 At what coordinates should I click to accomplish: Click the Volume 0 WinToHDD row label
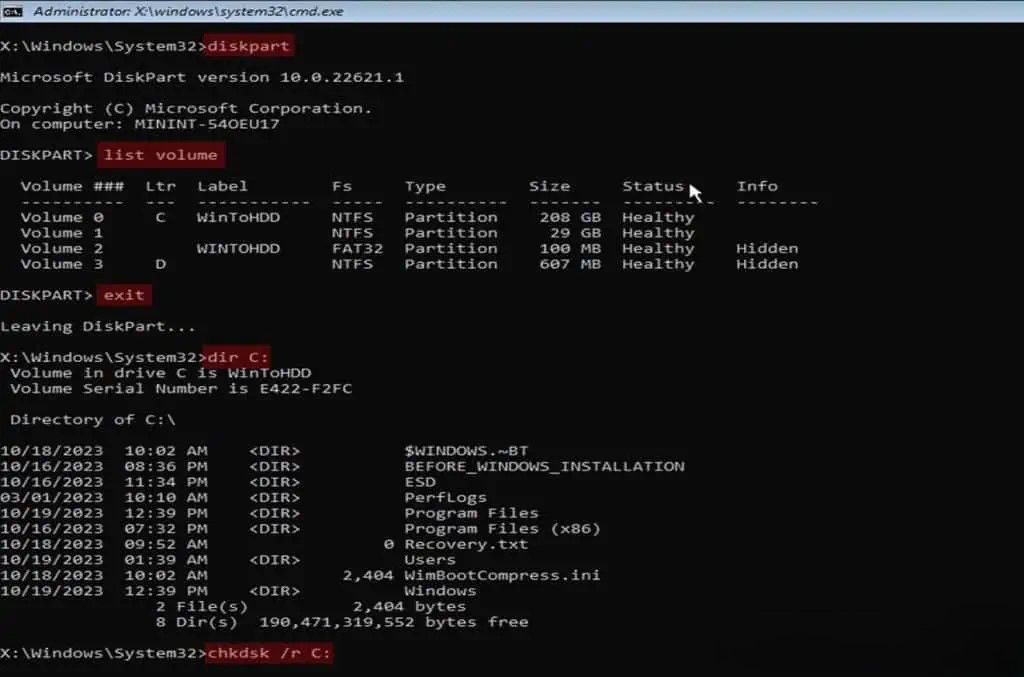(x=238, y=217)
